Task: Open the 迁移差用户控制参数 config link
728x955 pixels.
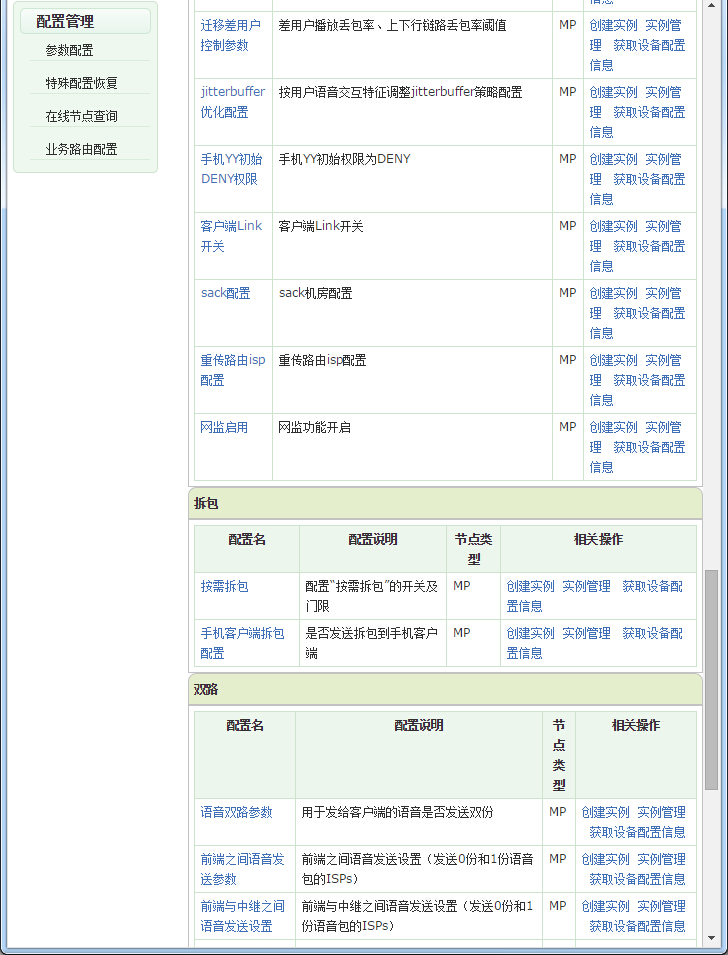Action: pyautogui.click(x=231, y=35)
